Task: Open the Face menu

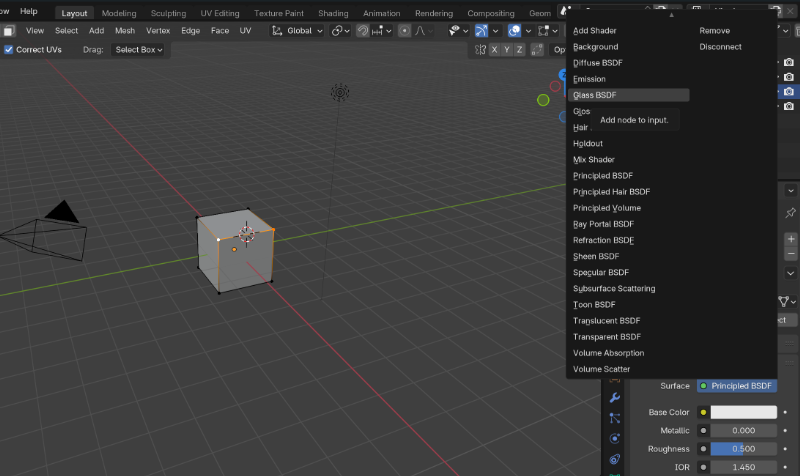Action: point(220,31)
